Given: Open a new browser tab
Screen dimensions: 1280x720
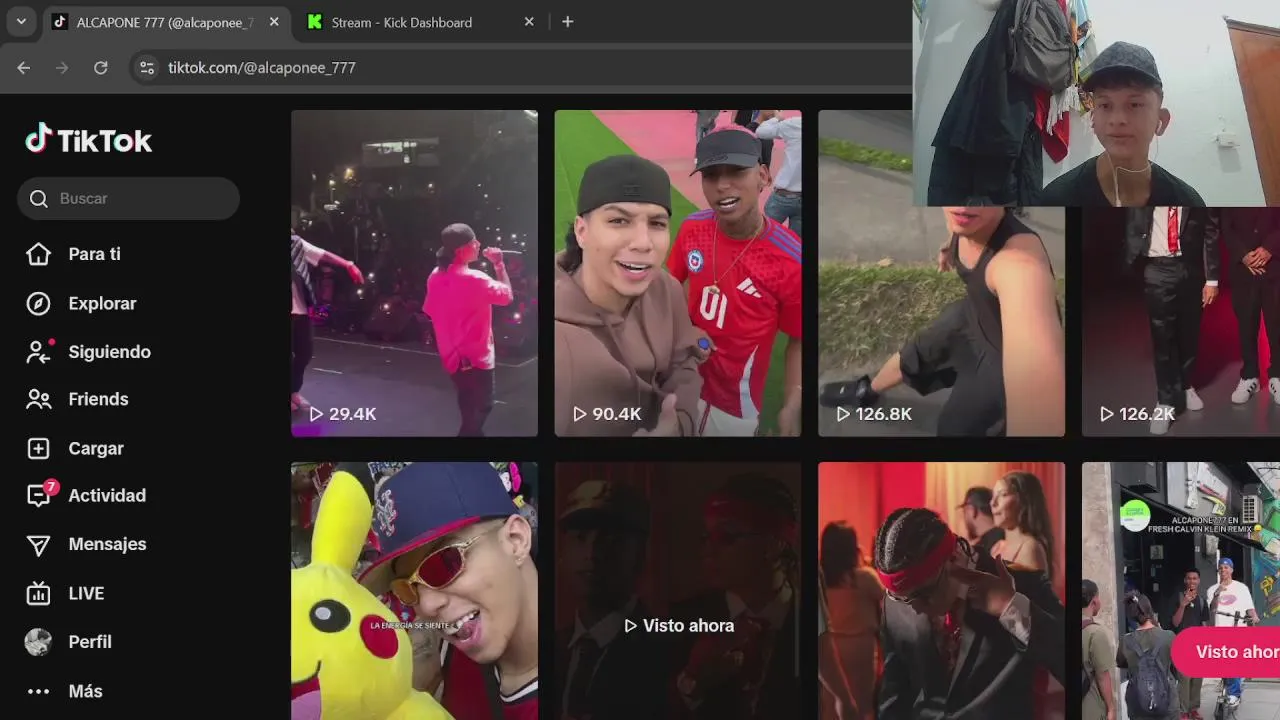Looking at the screenshot, I should pos(567,22).
